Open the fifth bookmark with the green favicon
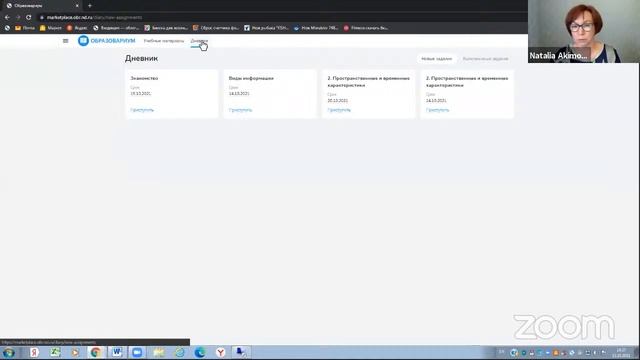 [166, 28]
